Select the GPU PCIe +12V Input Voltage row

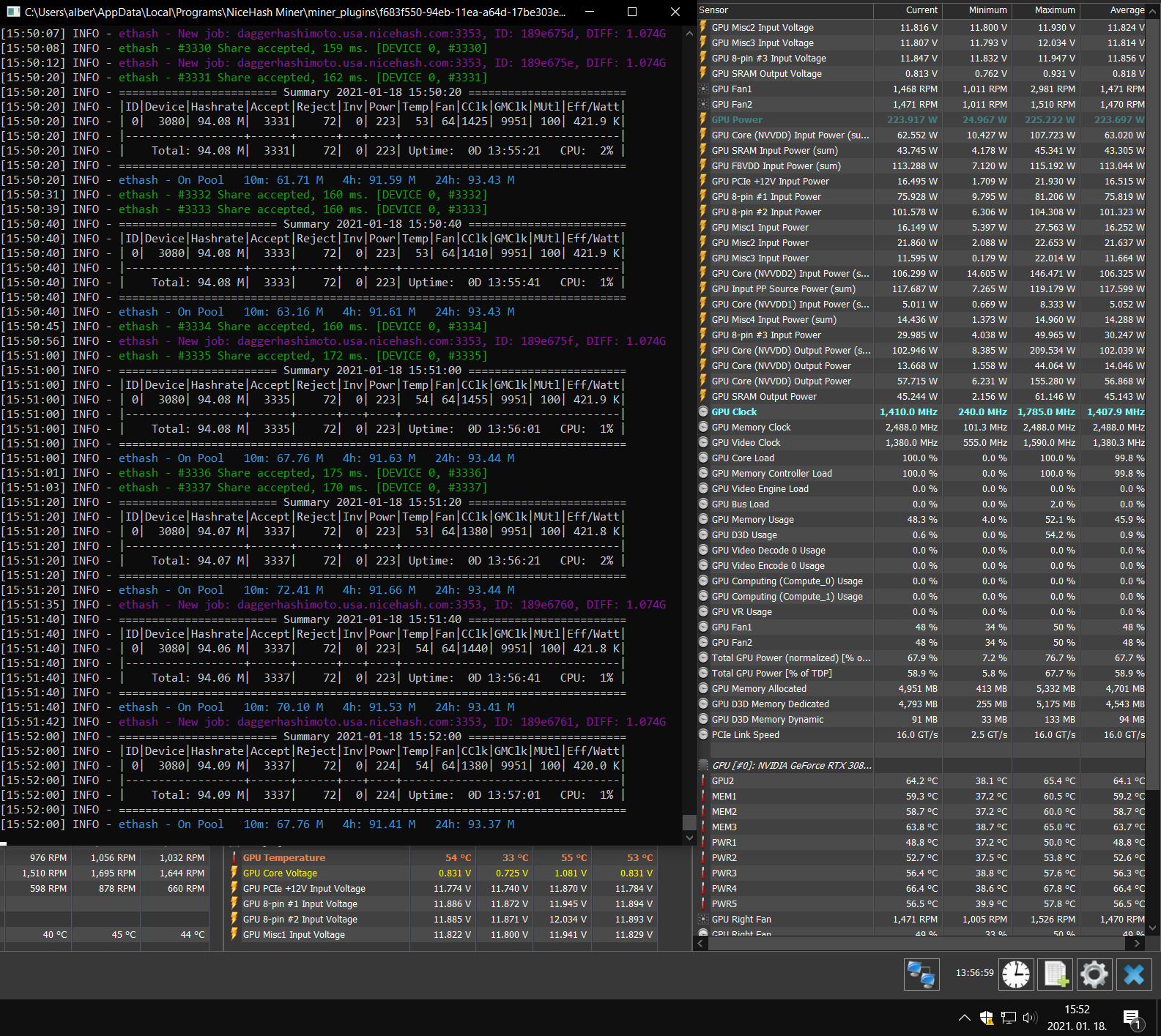tap(442, 888)
